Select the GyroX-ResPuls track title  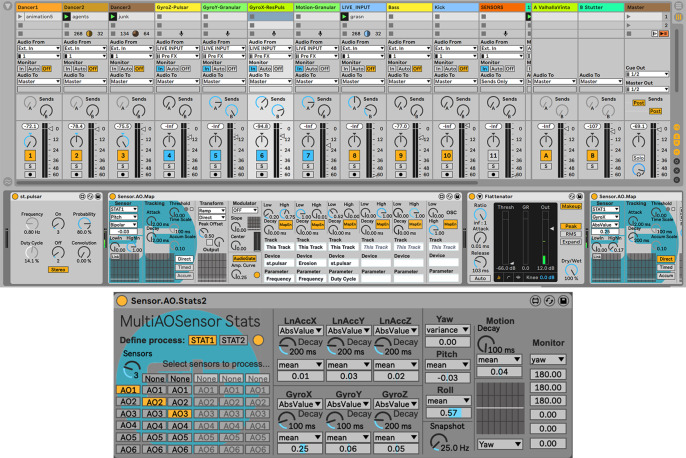point(270,7)
